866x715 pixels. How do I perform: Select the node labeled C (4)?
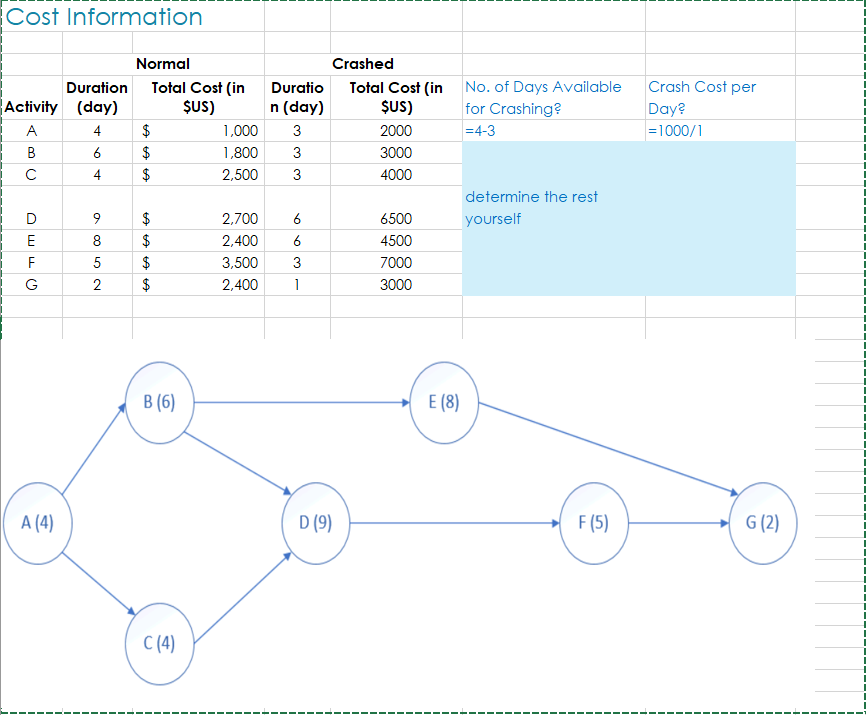159,644
